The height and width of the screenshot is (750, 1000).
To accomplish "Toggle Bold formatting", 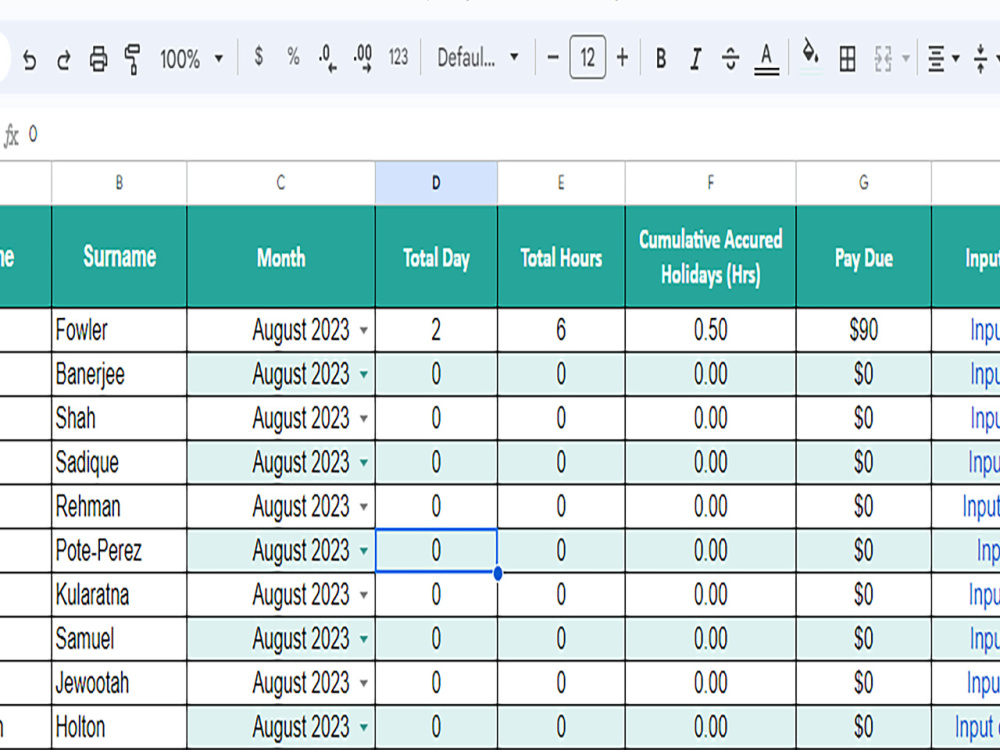I will coord(661,58).
